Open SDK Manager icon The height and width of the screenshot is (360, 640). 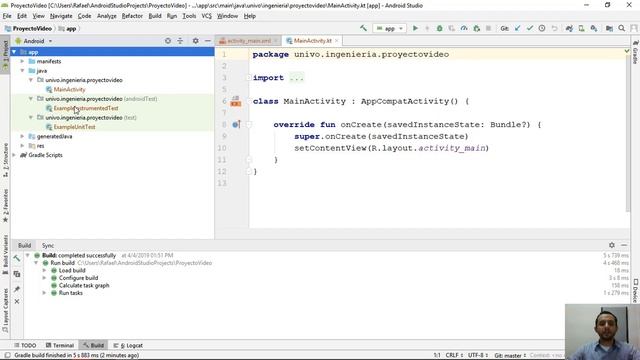594,28
